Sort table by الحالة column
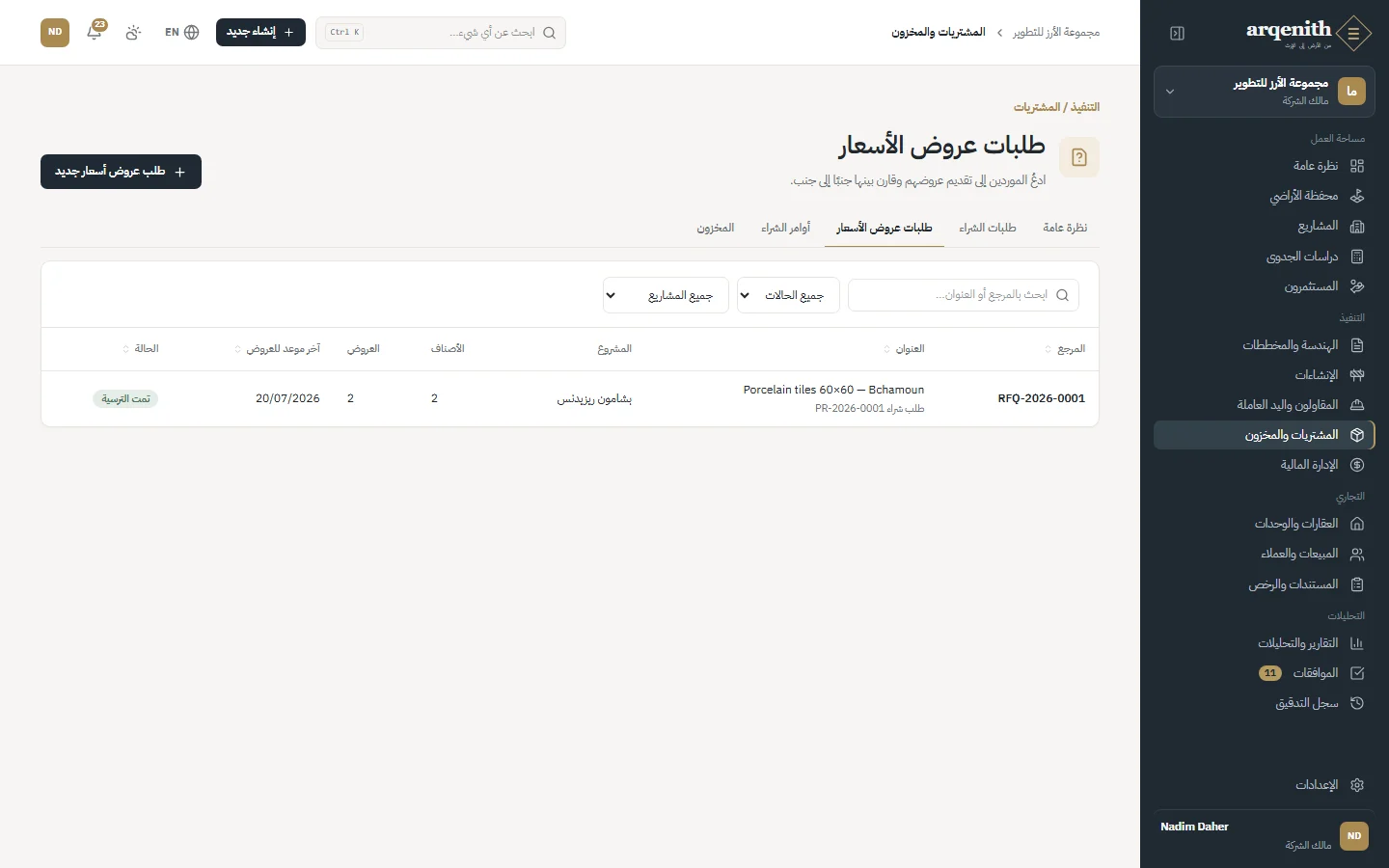The width and height of the screenshot is (1389, 868). point(141,349)
